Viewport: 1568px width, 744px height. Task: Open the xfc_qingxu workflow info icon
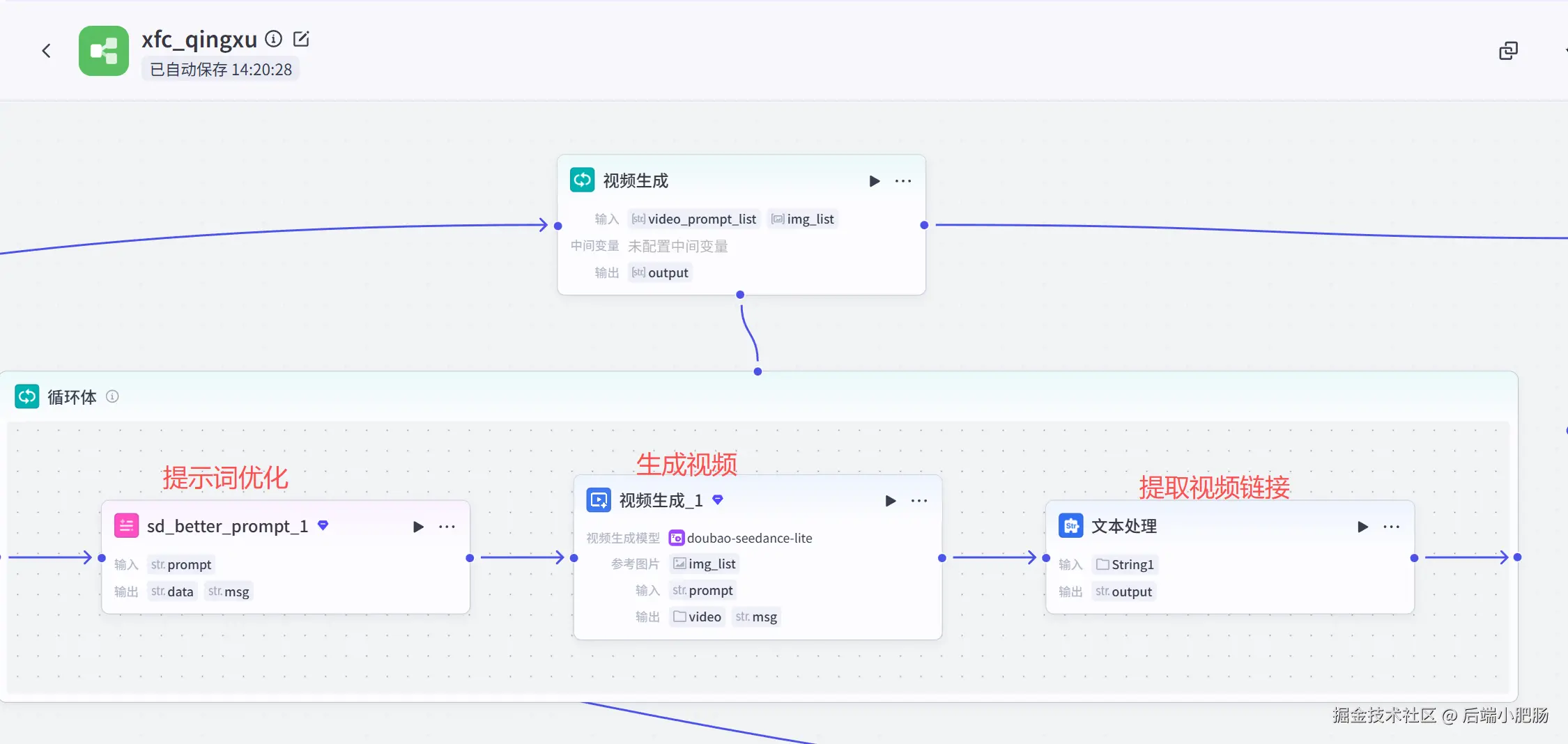[274, 39]
